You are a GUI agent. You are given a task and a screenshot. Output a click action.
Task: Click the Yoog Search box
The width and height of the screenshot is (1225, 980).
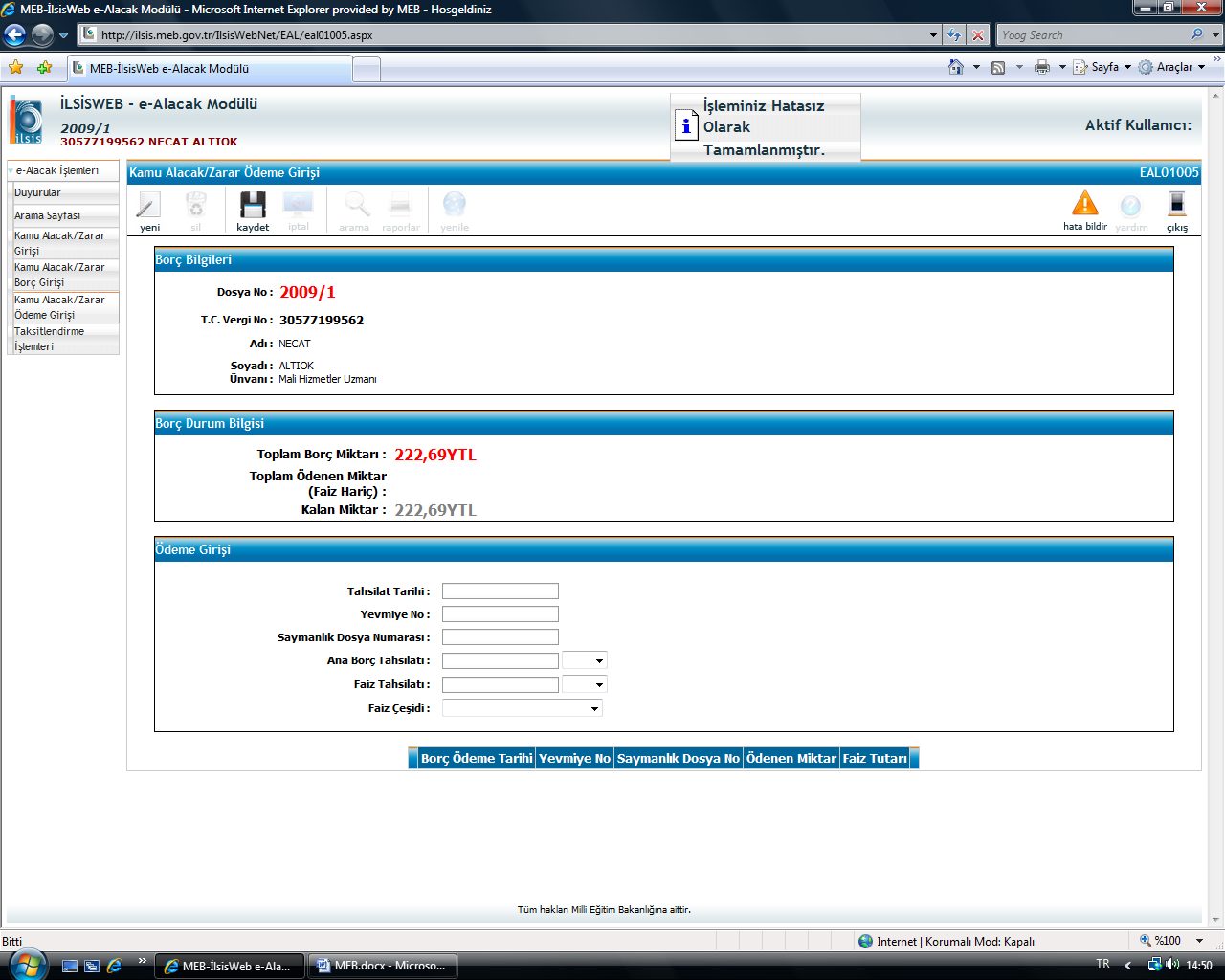click(1092, 35)
